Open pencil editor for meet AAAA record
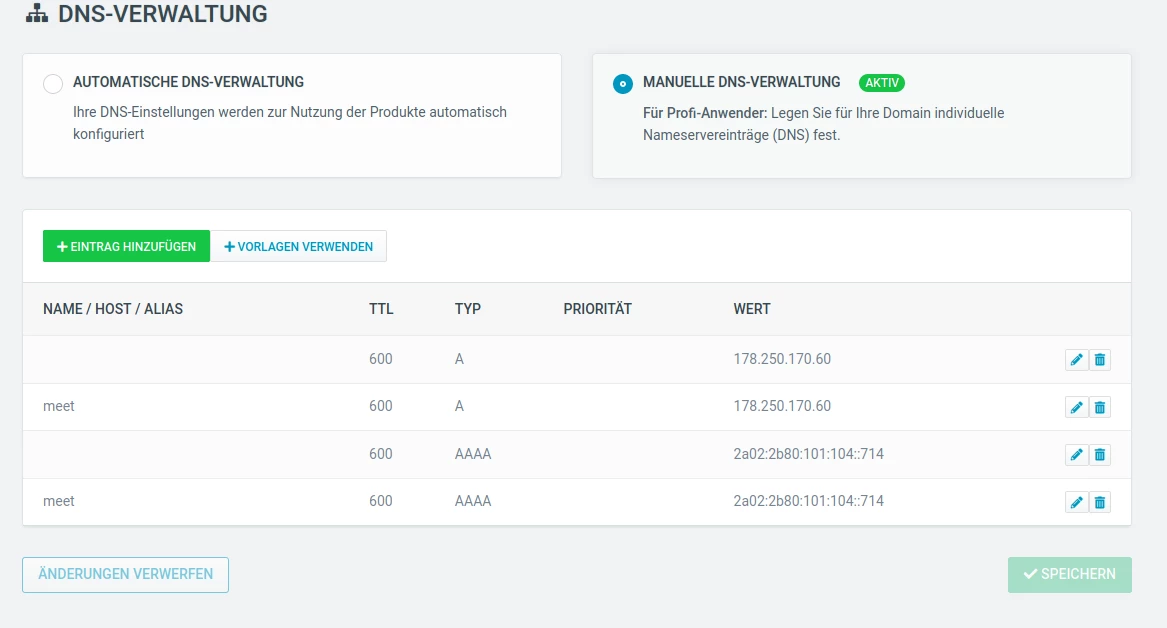 click(1076, 502)
